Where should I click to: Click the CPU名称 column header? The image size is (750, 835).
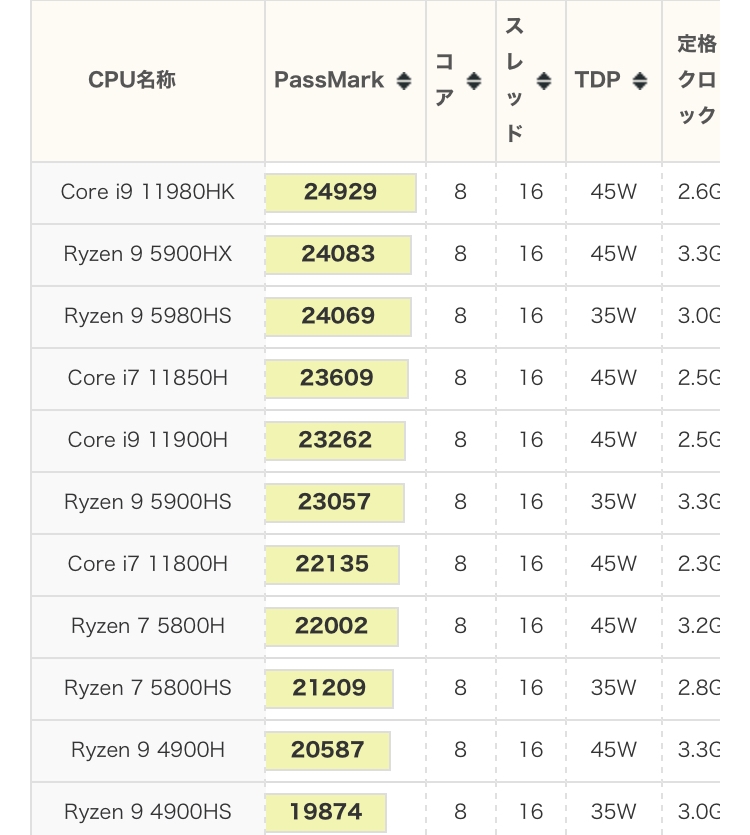(x=132, y=80)
